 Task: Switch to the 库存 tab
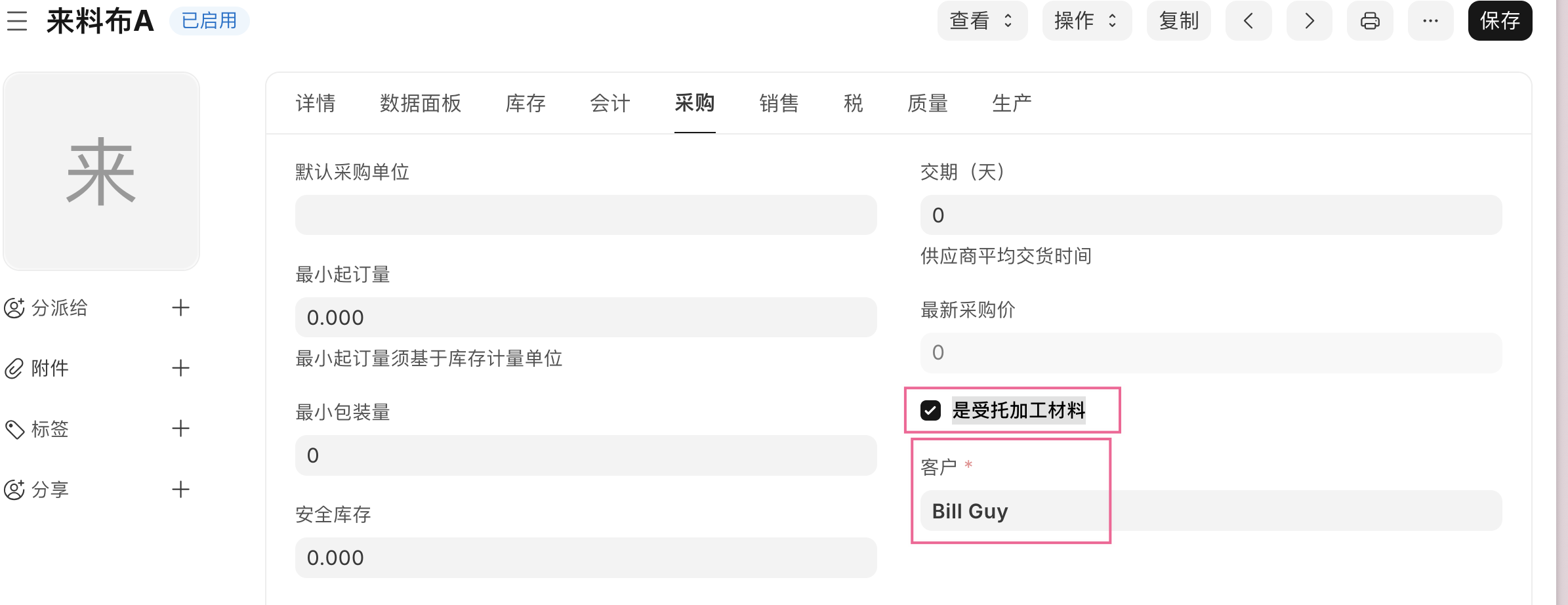coord(526,104)
